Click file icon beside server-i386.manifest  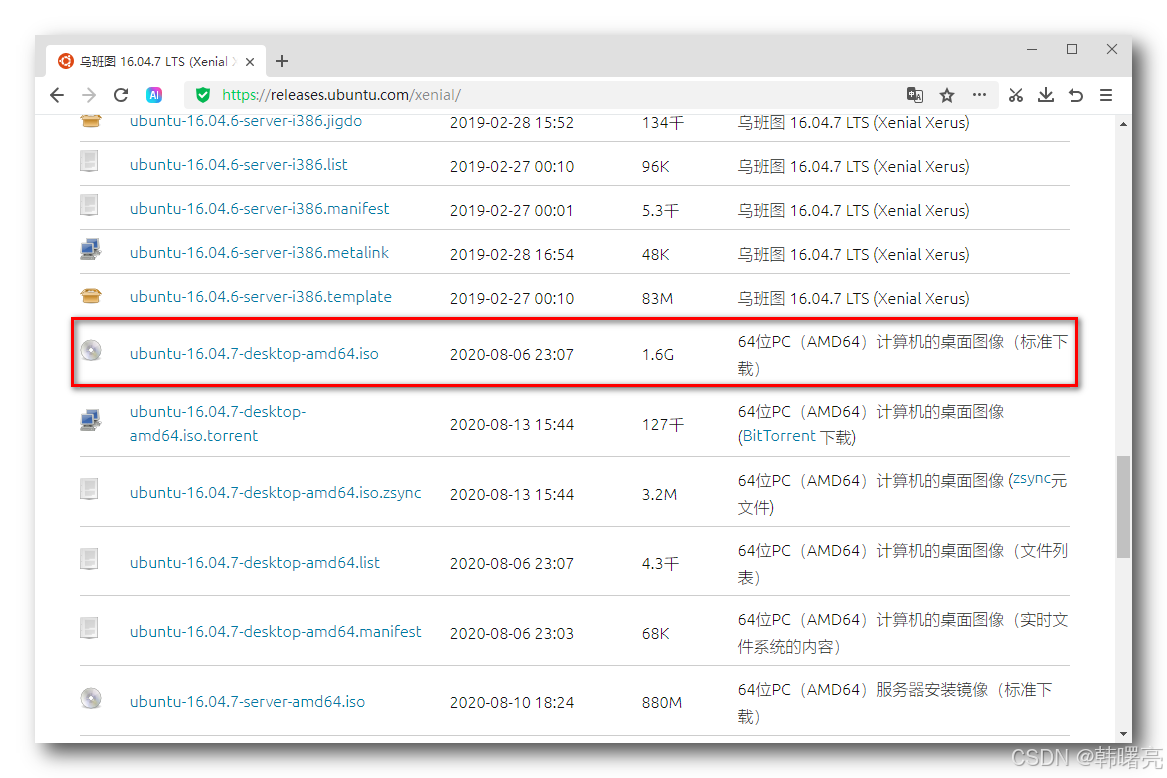pyautogui.click(x=89, y=205)
